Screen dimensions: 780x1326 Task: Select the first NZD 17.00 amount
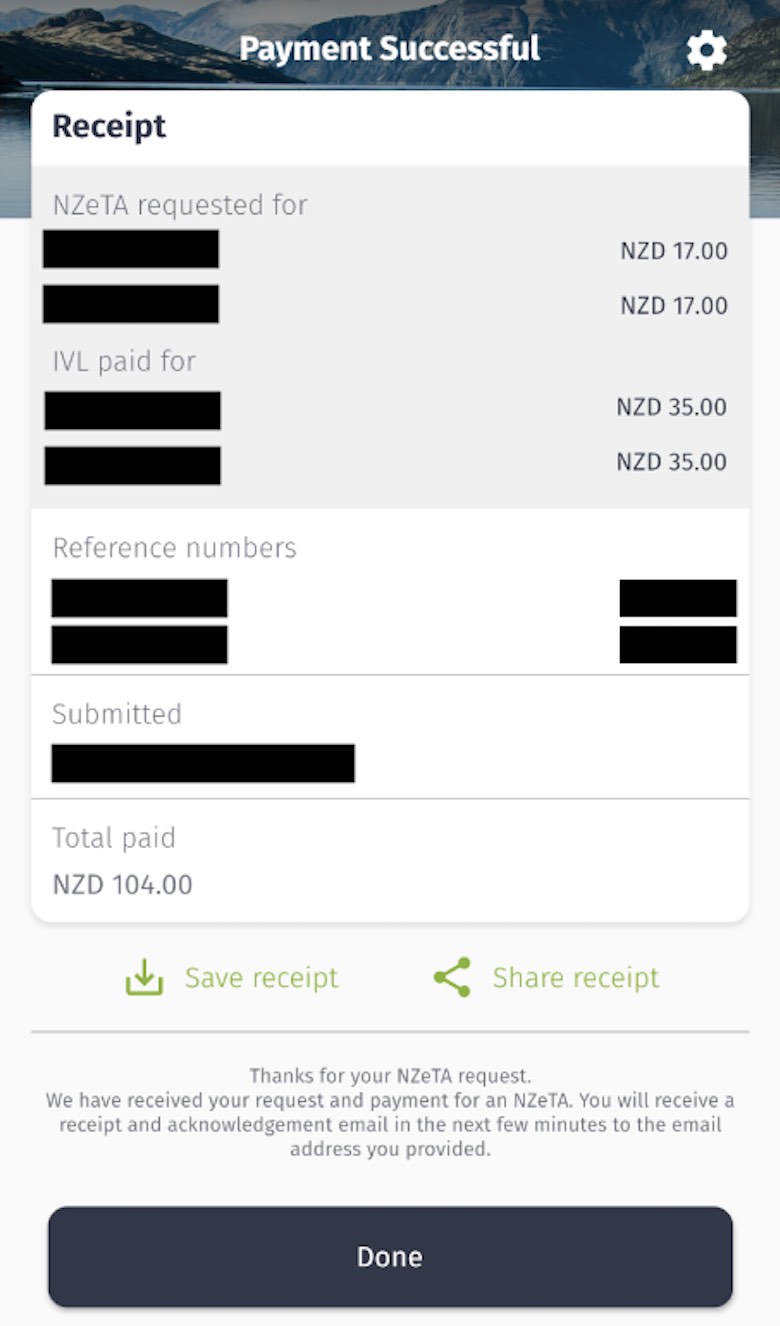(674, 251)
